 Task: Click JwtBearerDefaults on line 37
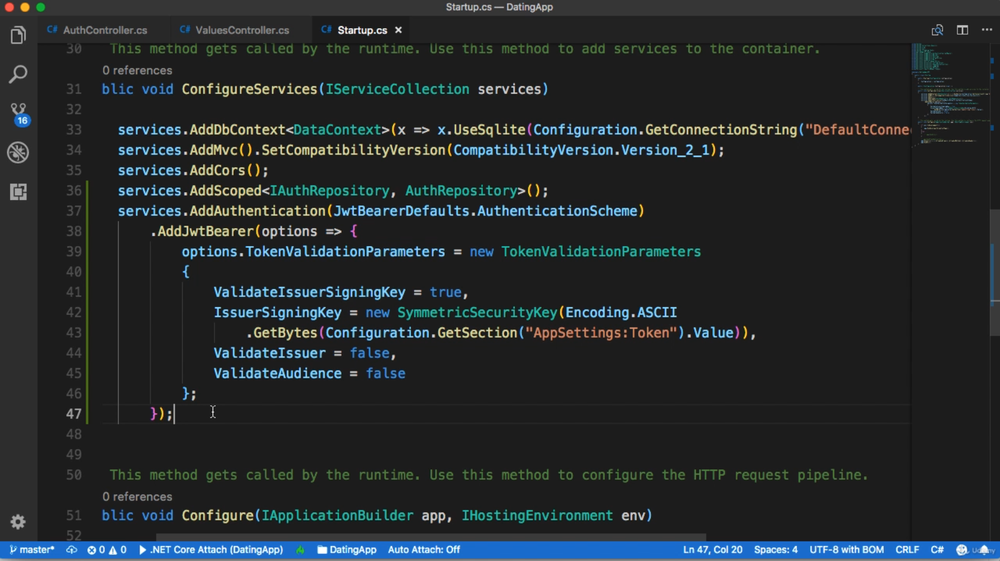[401, 211]
